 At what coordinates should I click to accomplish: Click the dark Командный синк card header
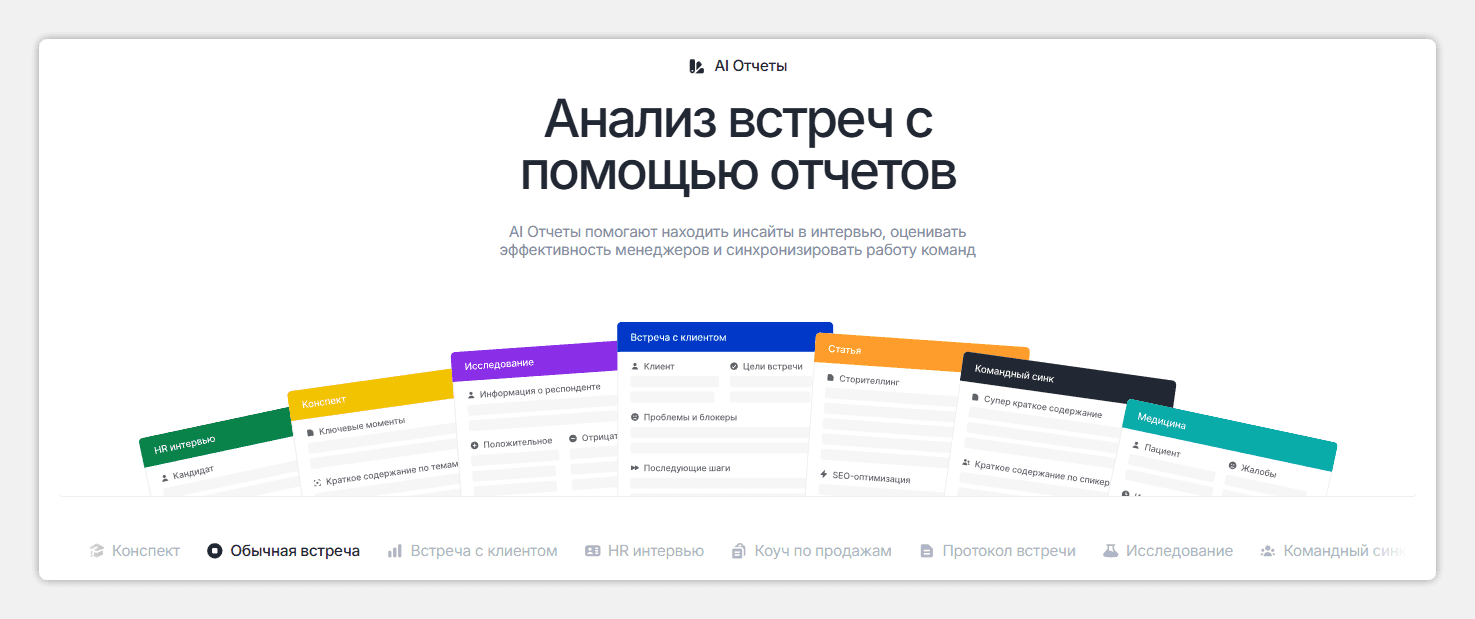1068,379
